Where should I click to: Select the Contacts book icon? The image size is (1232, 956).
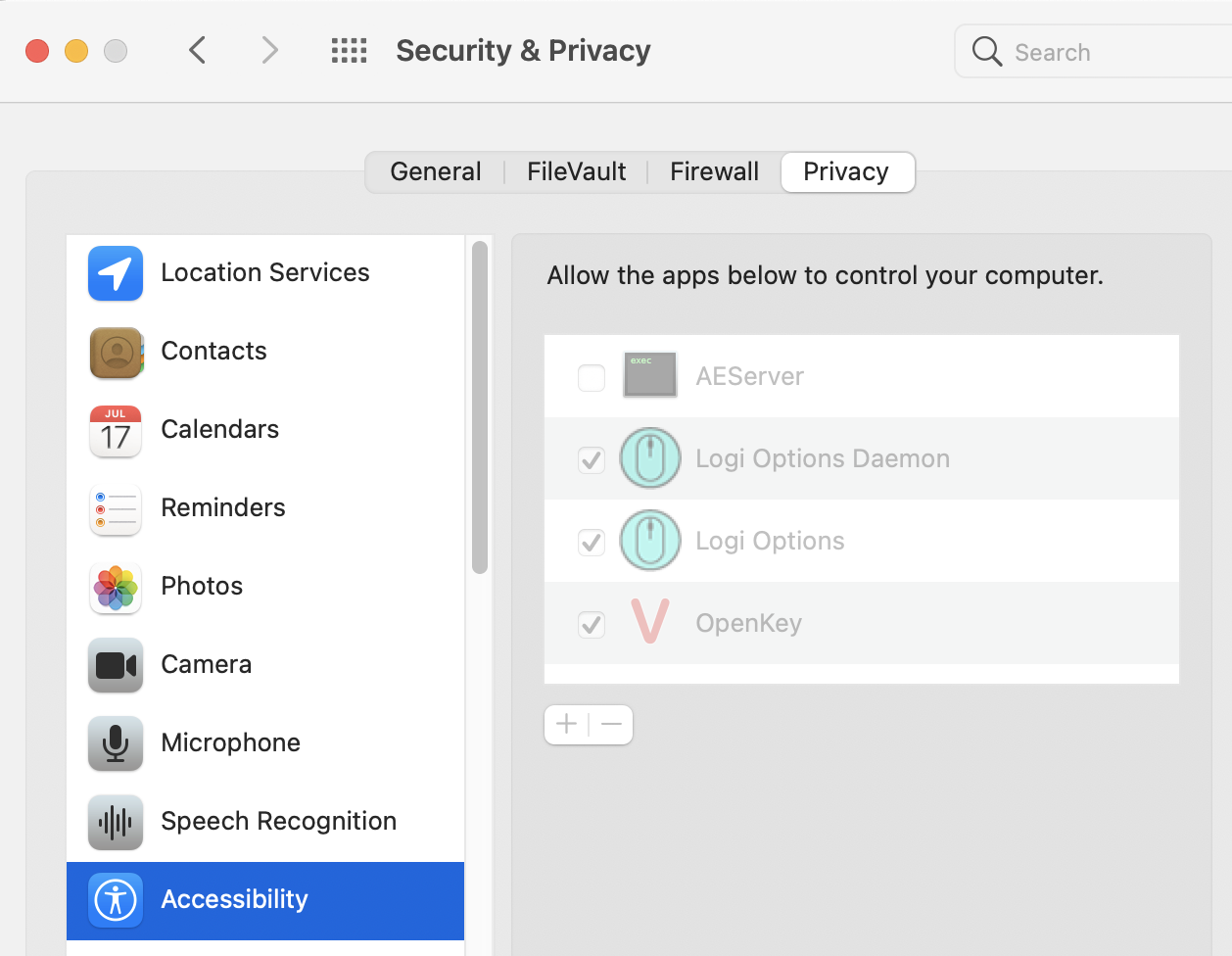tap(116, 352)
